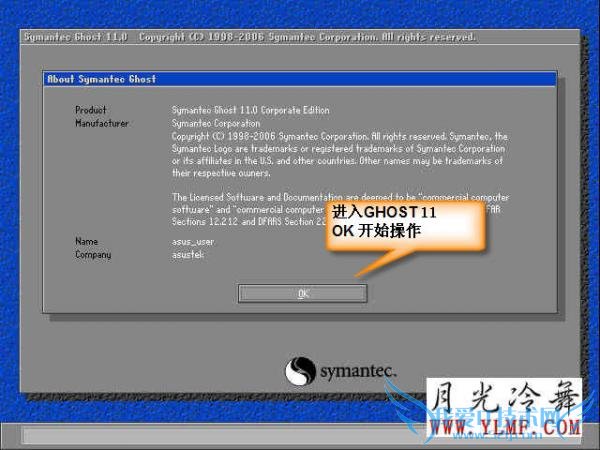Click the Company field label
The image size is (600, 450).
pyautogui.click(x=92, y=255)
